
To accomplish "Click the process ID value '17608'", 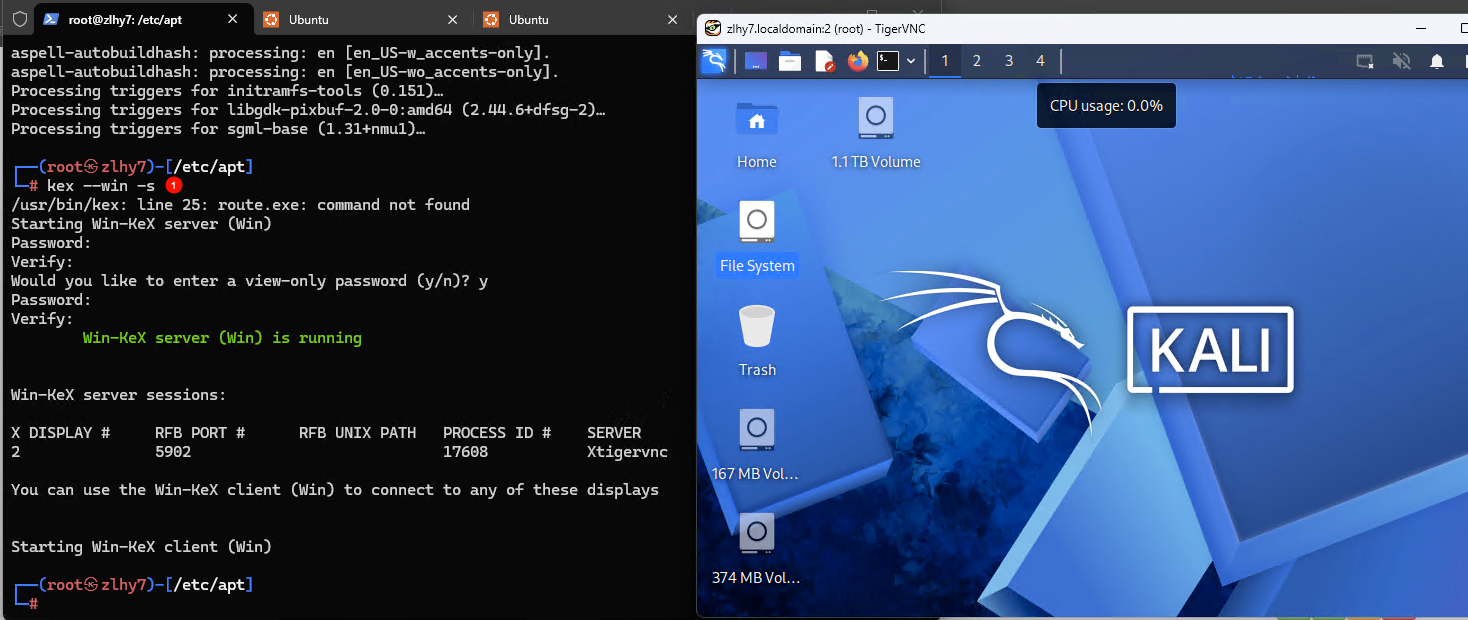I will pos(465,452).
